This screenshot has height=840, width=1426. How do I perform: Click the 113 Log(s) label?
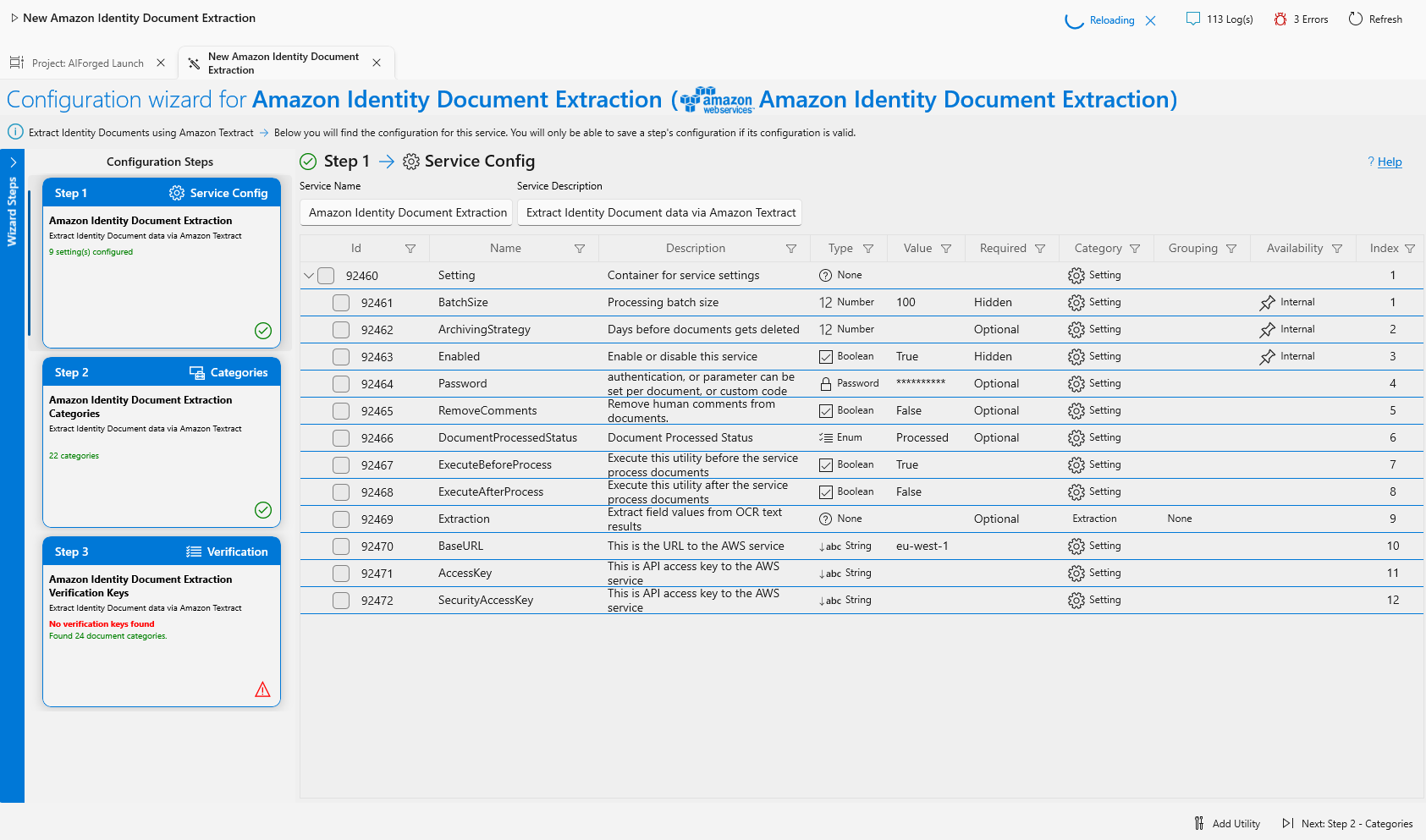coord(1230,19)
